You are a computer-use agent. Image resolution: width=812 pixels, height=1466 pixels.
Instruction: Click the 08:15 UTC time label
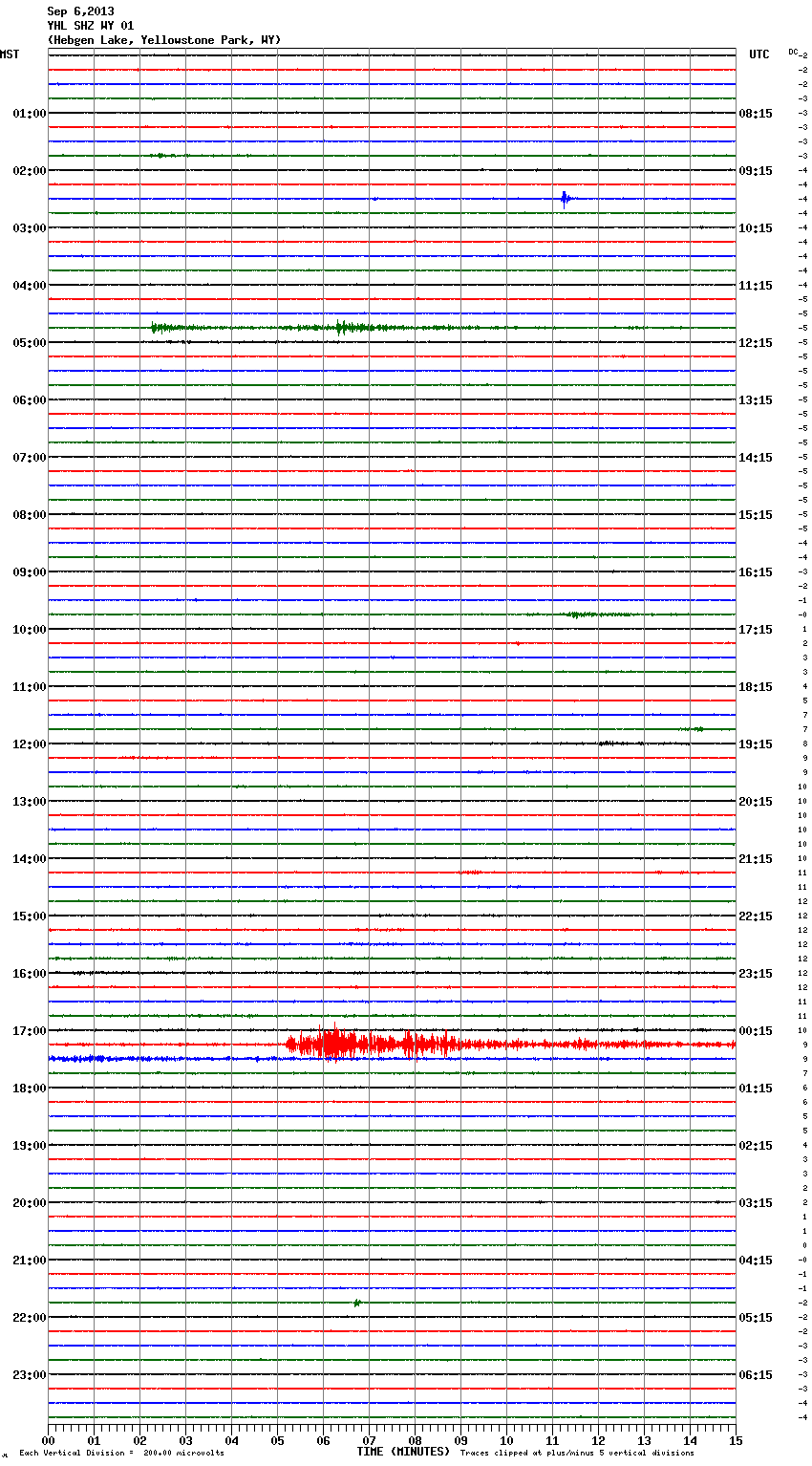[x=756, y=114]
